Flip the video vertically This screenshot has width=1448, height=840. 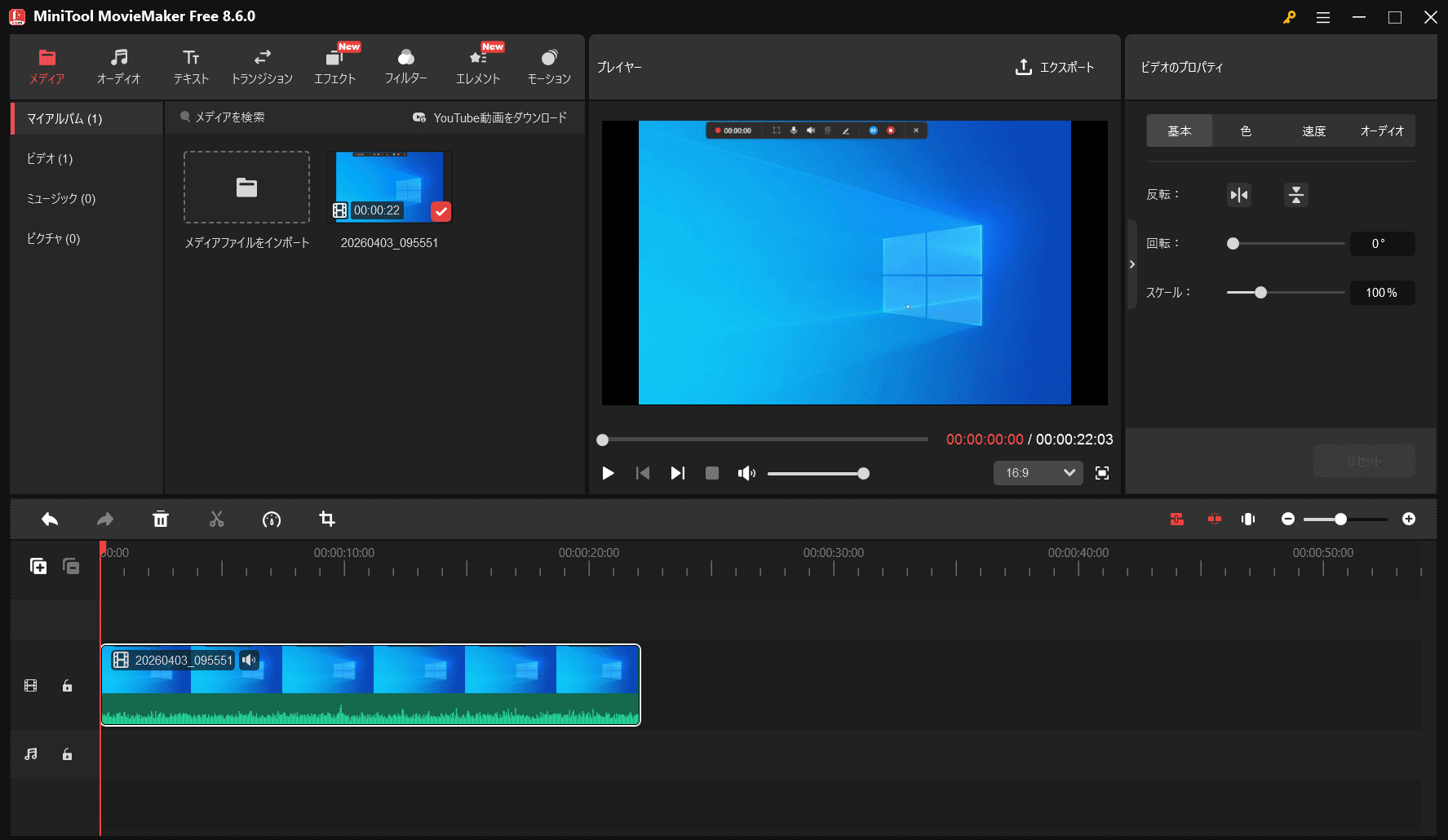pos(1295,194)
